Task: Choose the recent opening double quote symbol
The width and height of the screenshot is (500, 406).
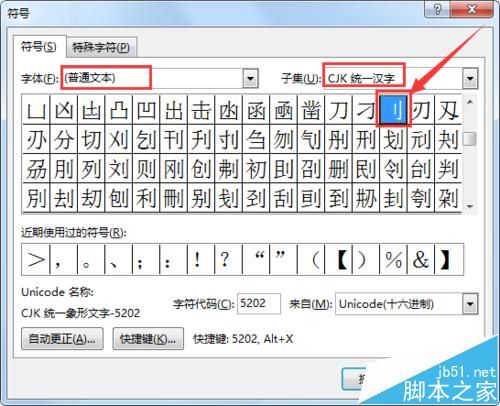Action: tap(256, 259)
